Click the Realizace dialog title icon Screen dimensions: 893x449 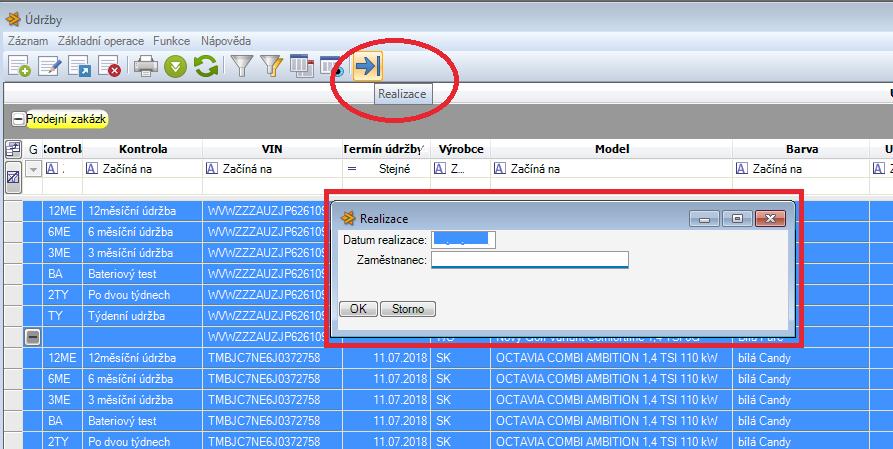[348, 218]
